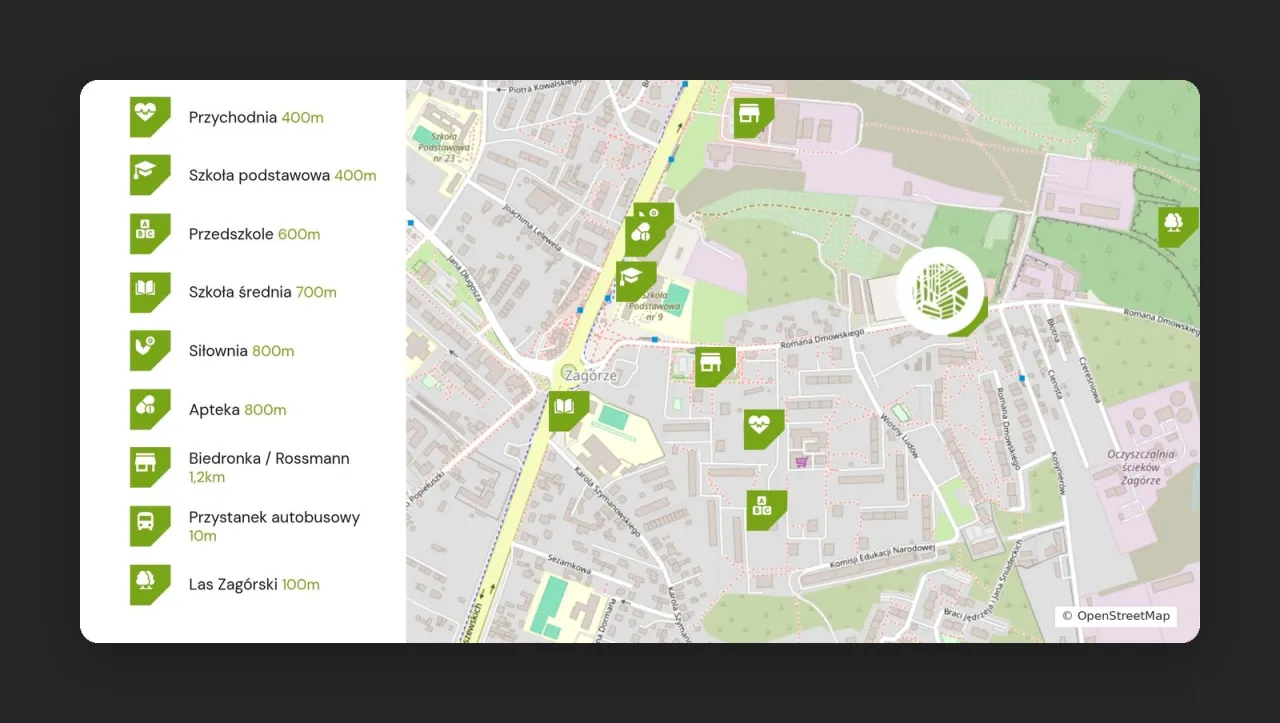Open the forest tree marker on the map
The width and height of the screenshot is (1280, 723).
coord(1178,227)
